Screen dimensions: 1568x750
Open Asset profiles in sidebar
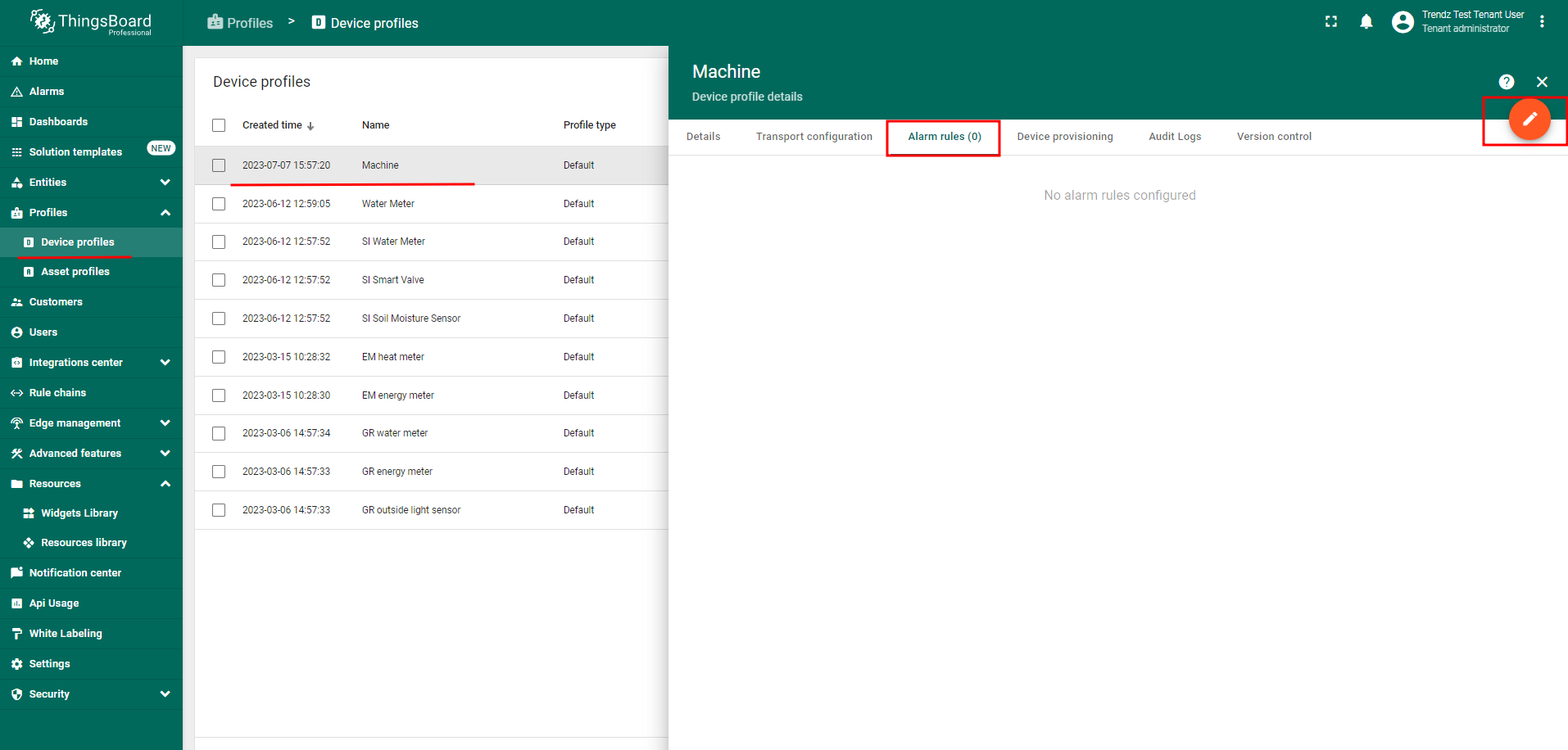coord(75,272)
